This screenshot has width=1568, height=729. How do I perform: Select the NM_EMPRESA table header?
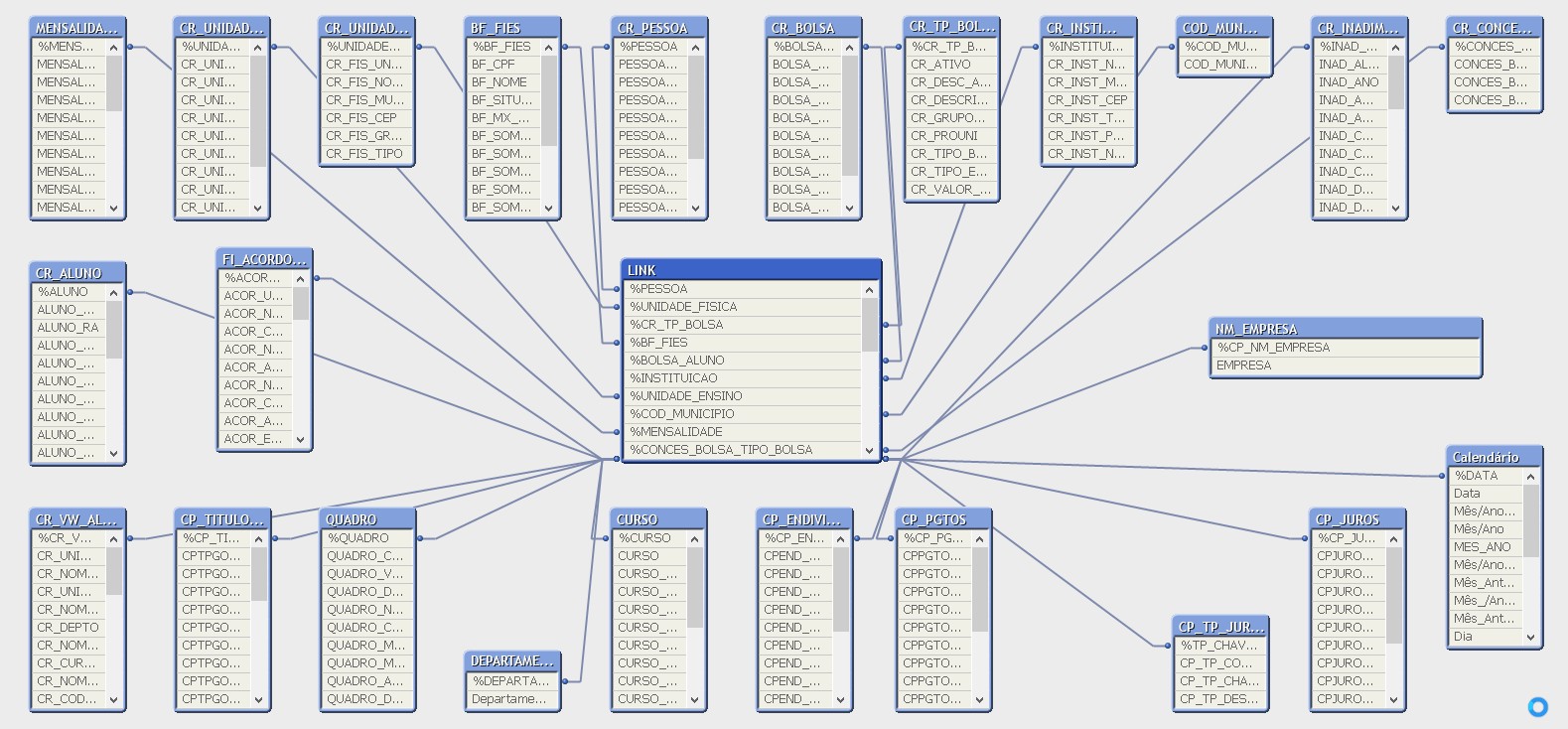1347,329
